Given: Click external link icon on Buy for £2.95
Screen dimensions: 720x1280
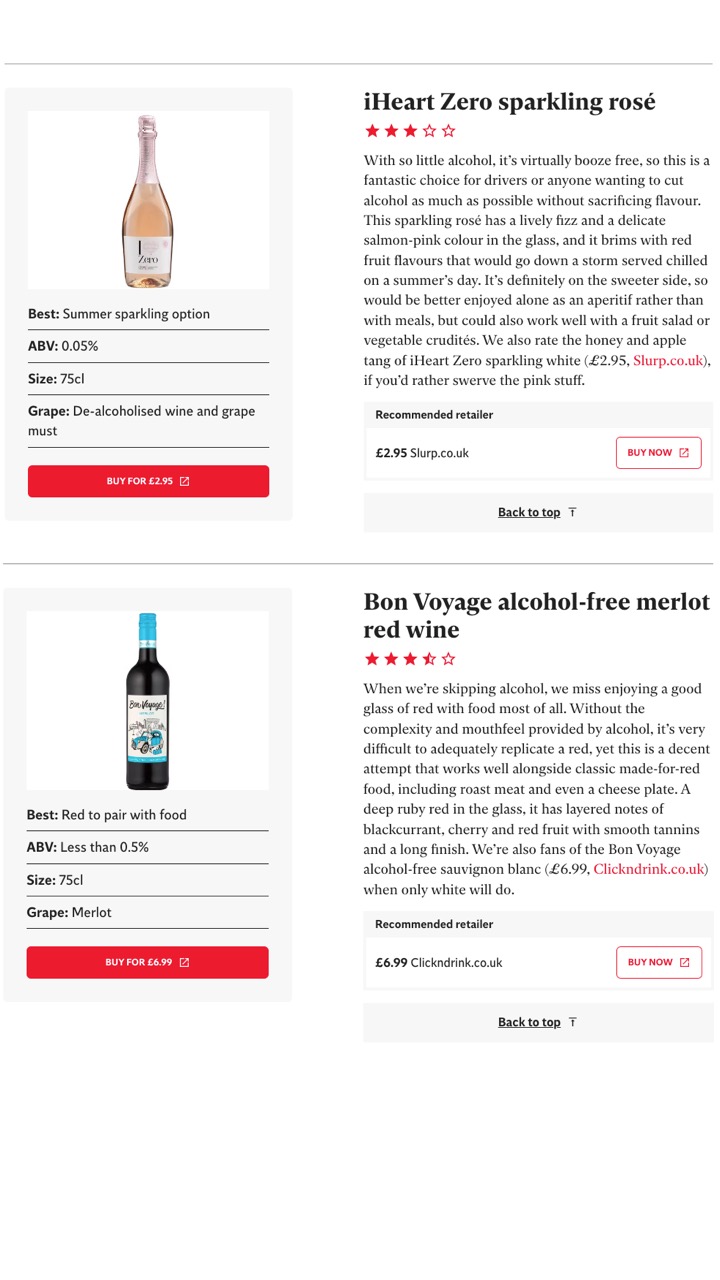Looking at the screenshot, I should [x=184, y=481].
